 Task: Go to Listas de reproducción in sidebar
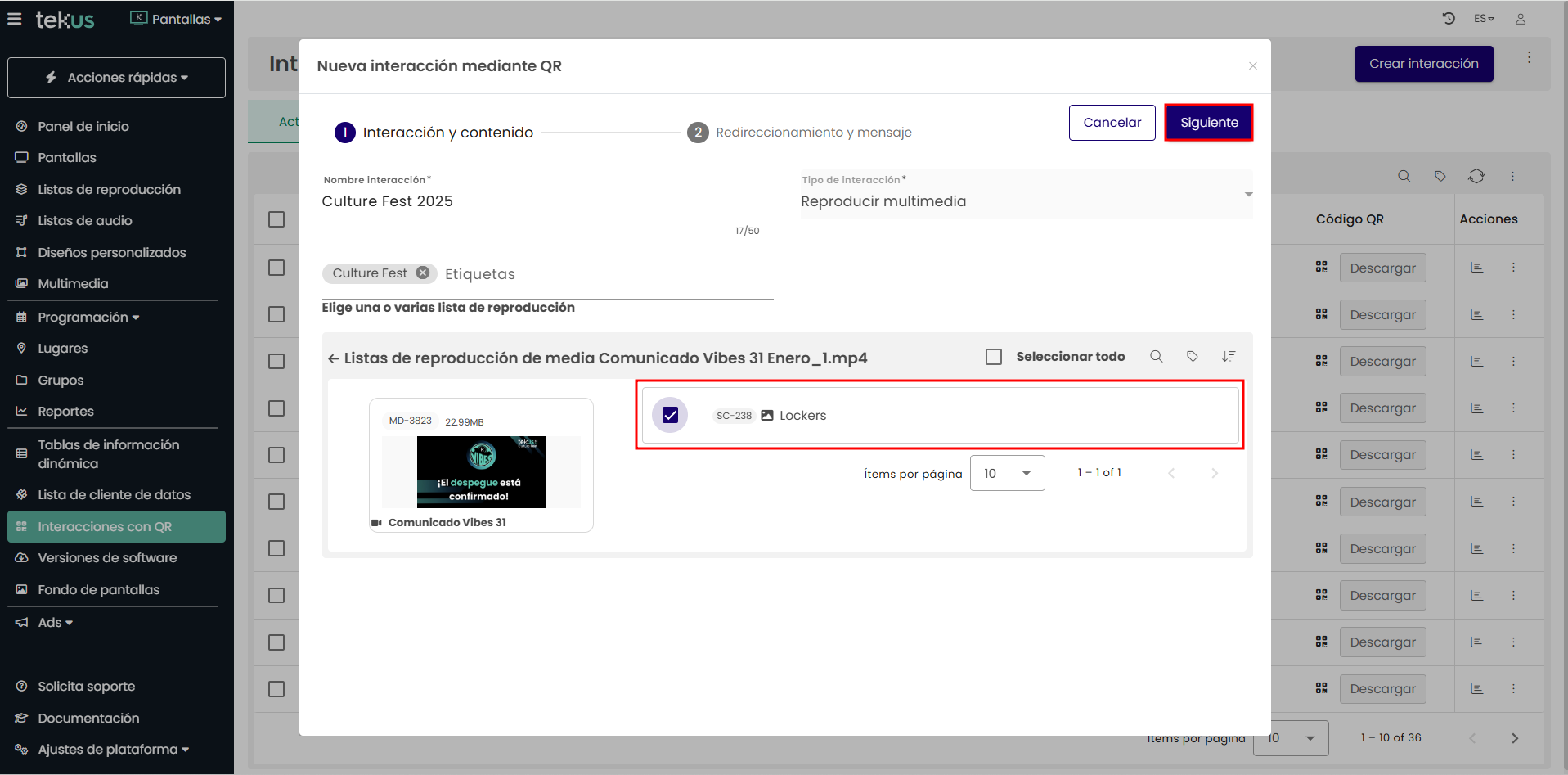[109, 190]
